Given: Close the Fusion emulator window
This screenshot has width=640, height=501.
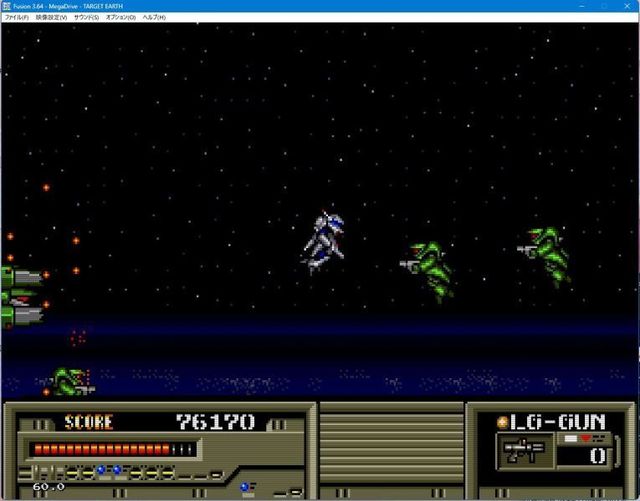Looking at the screenshot, I should 627,6.
